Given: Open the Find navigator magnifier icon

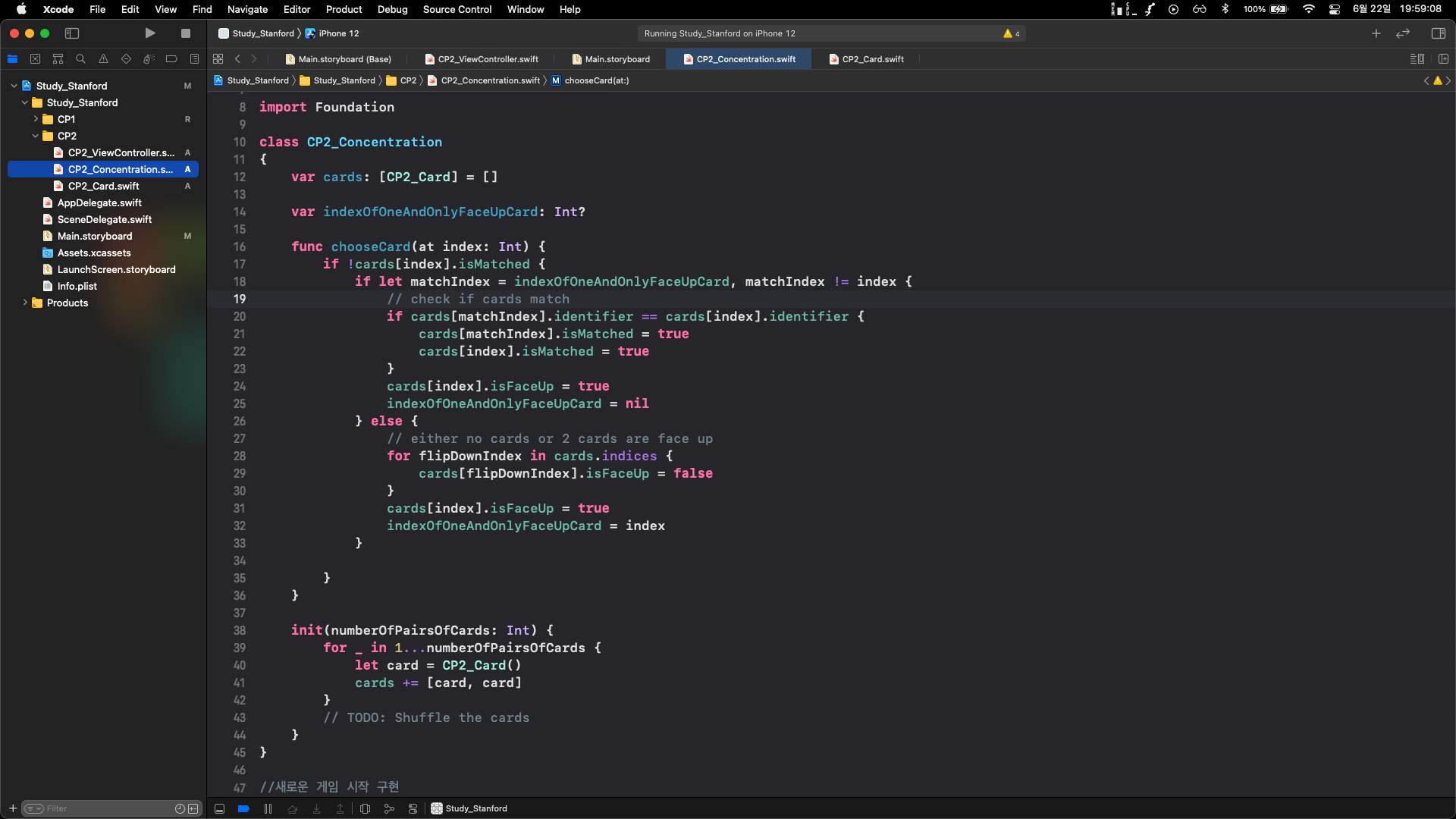Looking at the screenshot, I should 80,59.
